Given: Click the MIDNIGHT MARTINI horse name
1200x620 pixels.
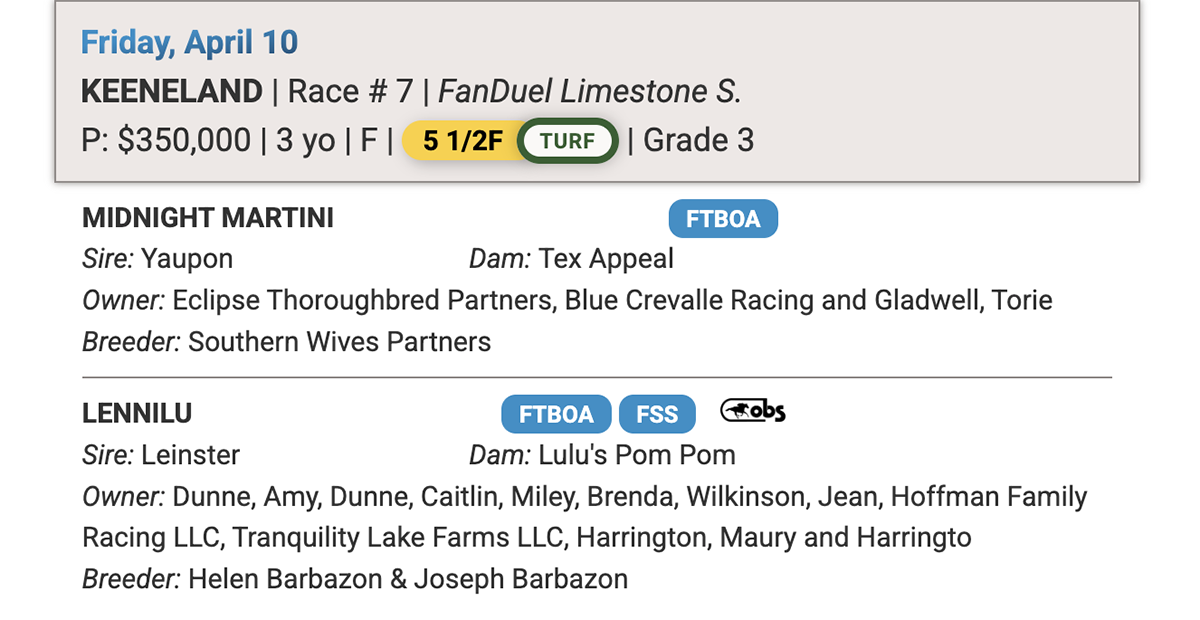Looking at the screenshot, I should pyautogui.click(x=208, y=218).
